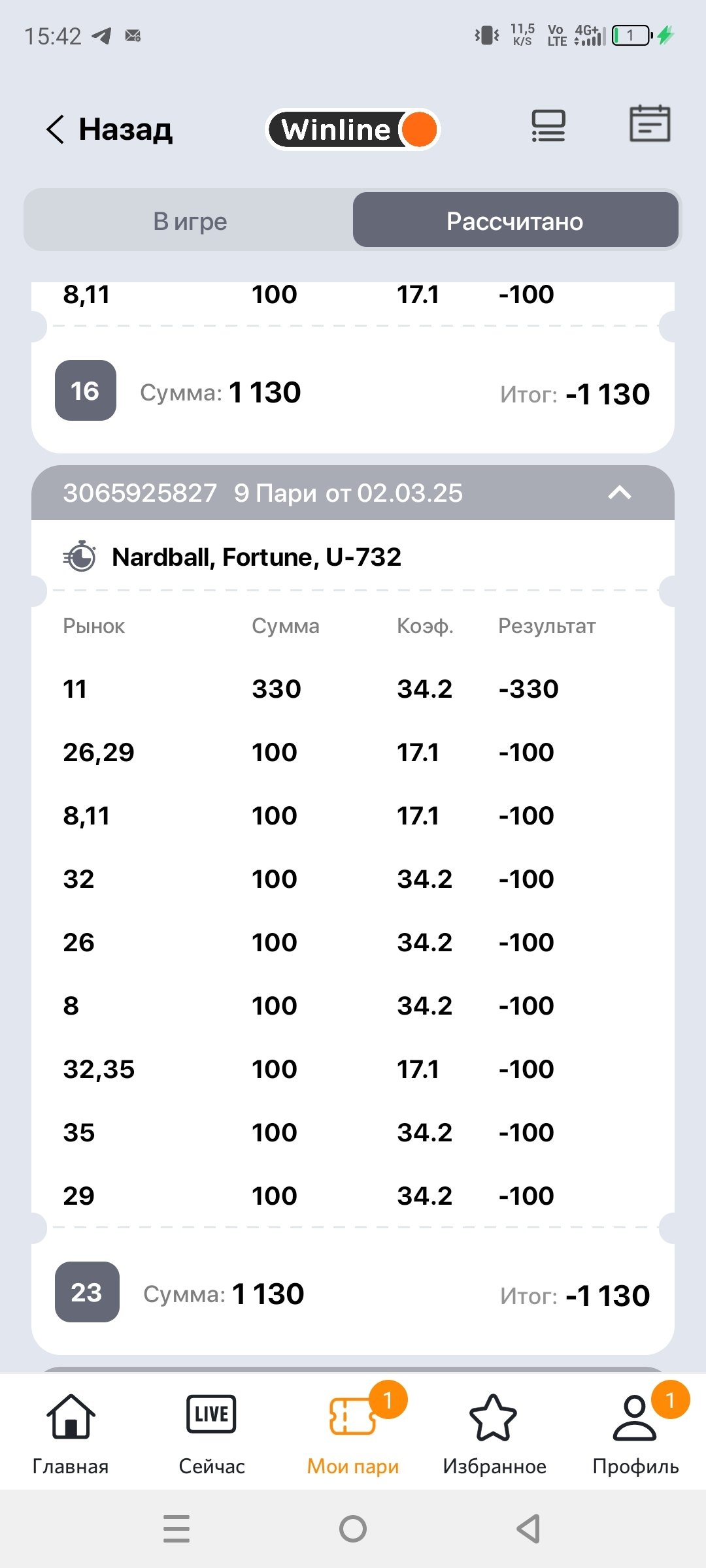Viewport: 706px width, 1568px height.
Task: Select the Рассчитано tab
Action: 515,221
